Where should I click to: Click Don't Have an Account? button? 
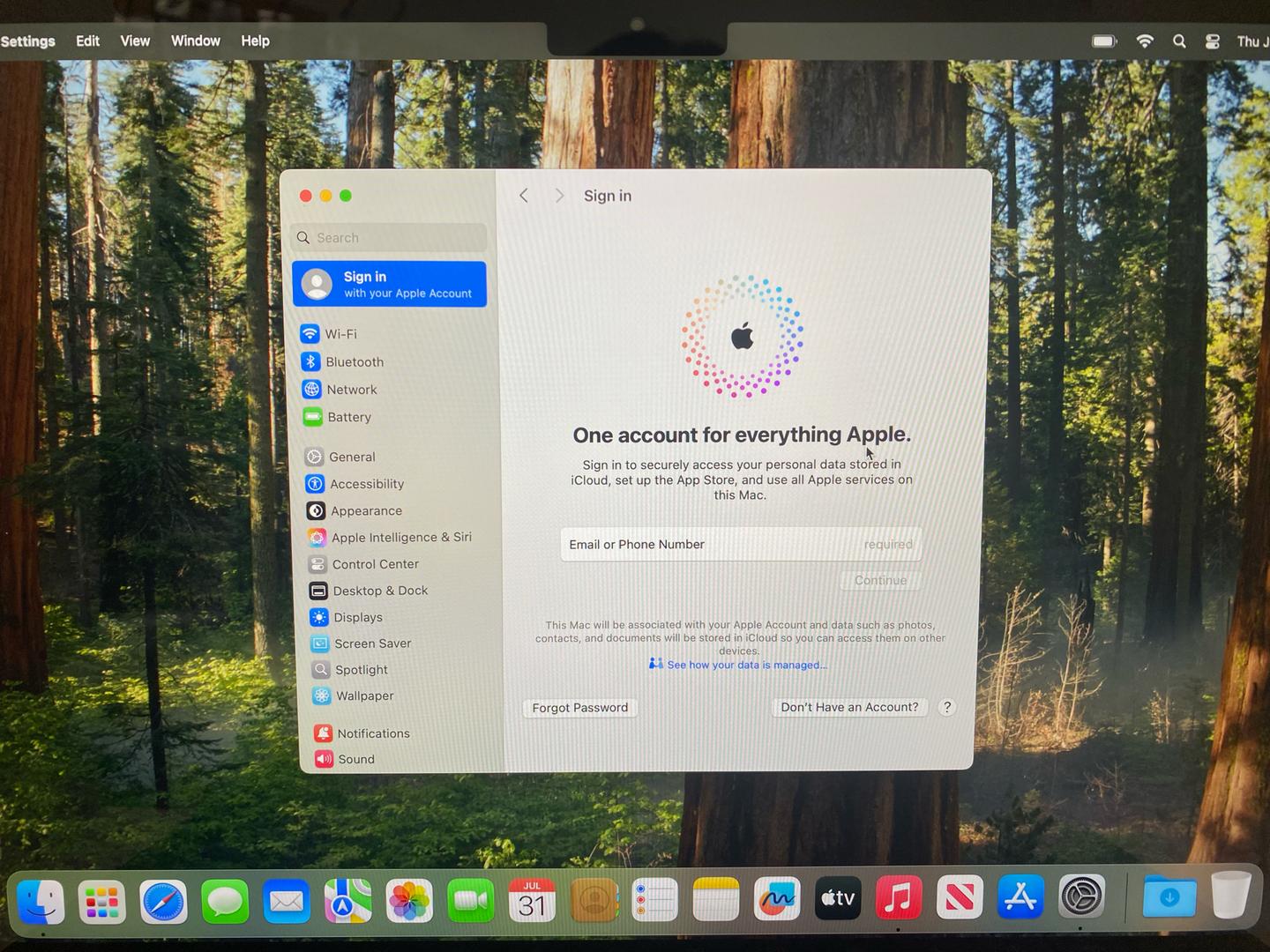(x=849, y=707)
